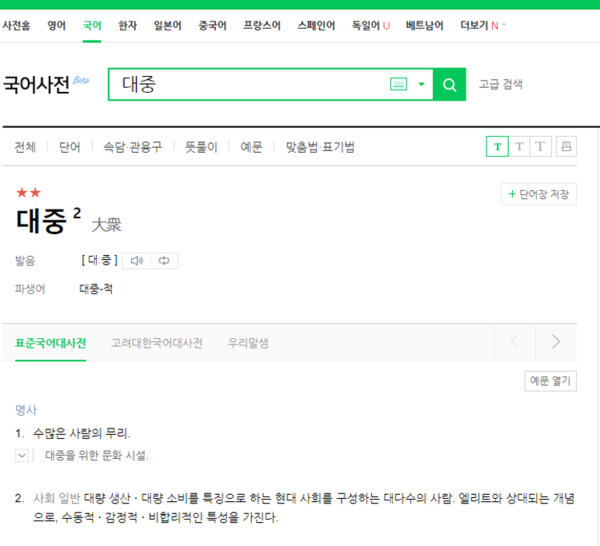Play pronunciation audio for 대중
The width and height of the screenshot is (600, 546).
[137, 261]
